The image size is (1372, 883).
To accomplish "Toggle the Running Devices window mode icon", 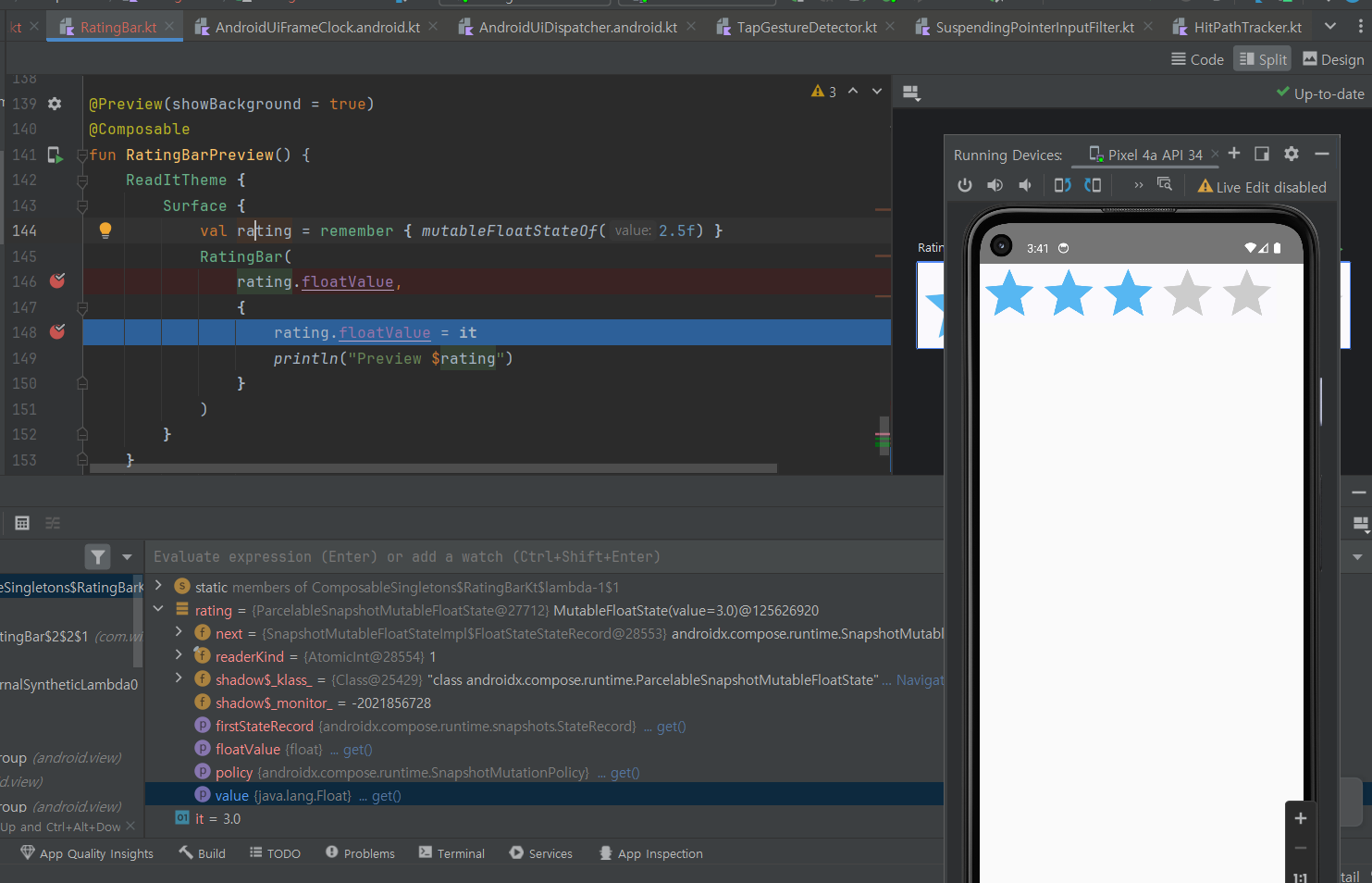I will 1262,154.
